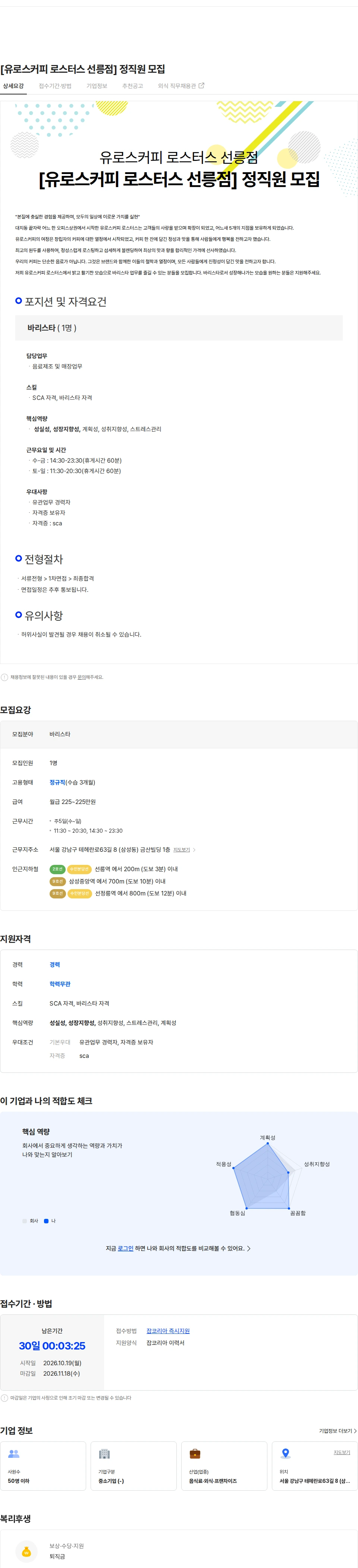Open 외식 직무채용관 external link tab

tap(180, 86)
